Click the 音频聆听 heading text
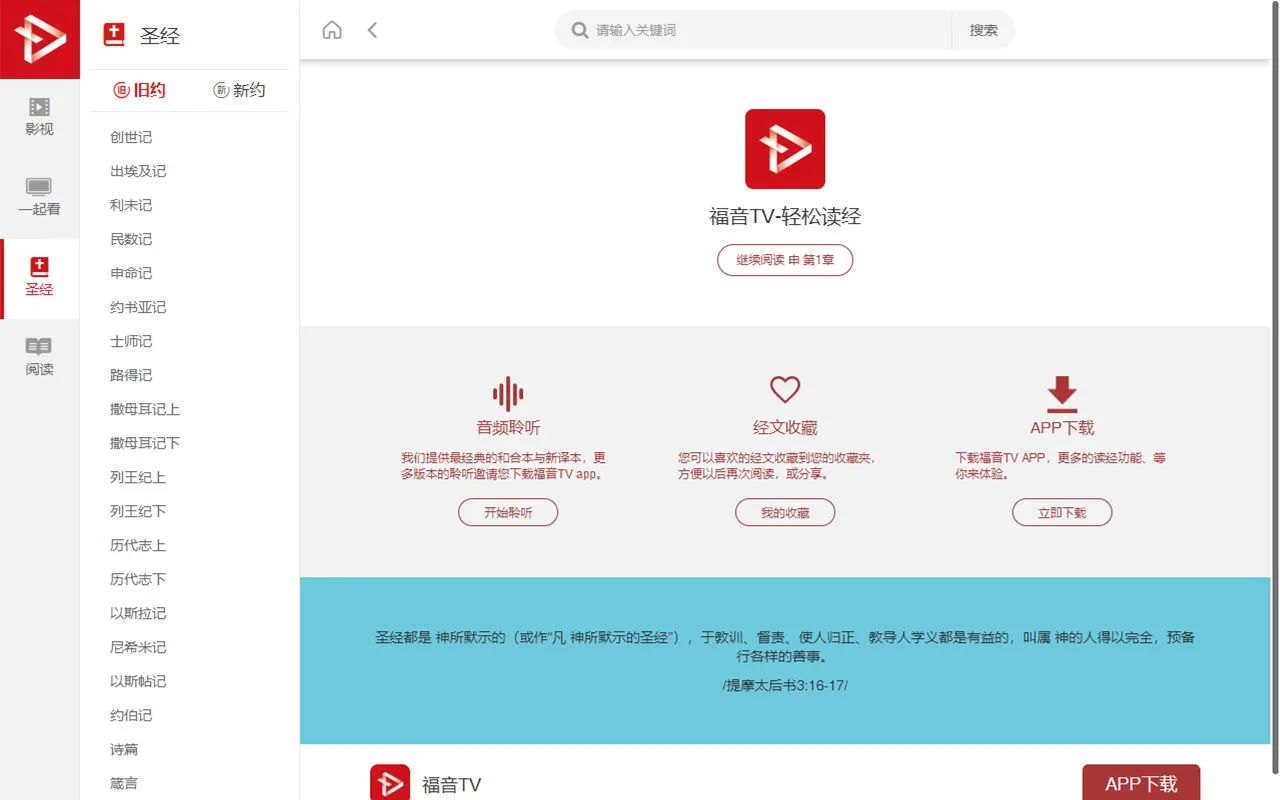This screenshot has width=1280, height=800. 508,427
